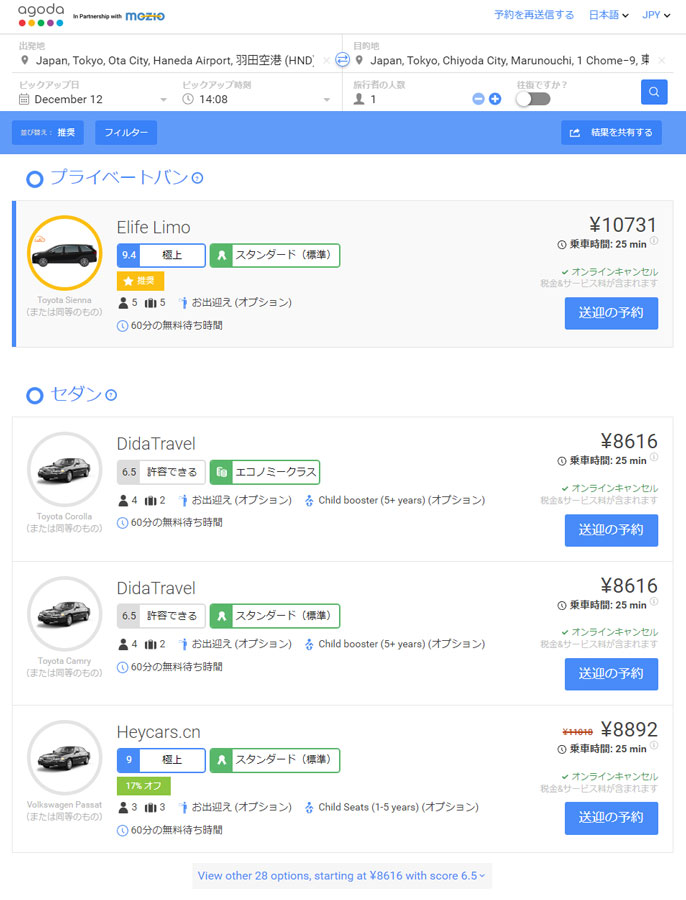Viewport: 686px width, 900px height.
Task: Click the circle icon beside プライベートバン heading
Action: pos(34,179)
